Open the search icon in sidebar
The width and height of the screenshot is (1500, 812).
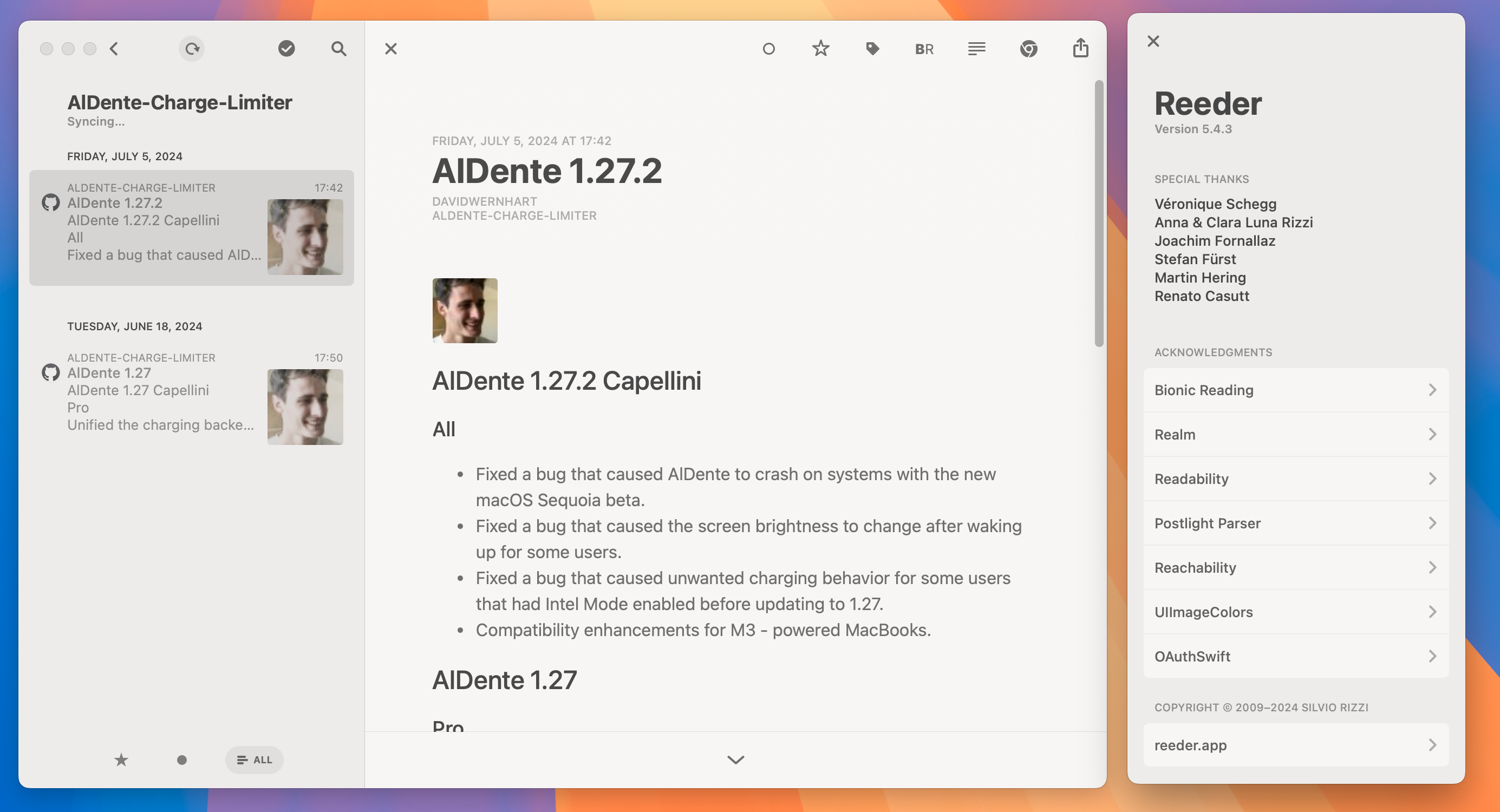(x=339, y=48)
